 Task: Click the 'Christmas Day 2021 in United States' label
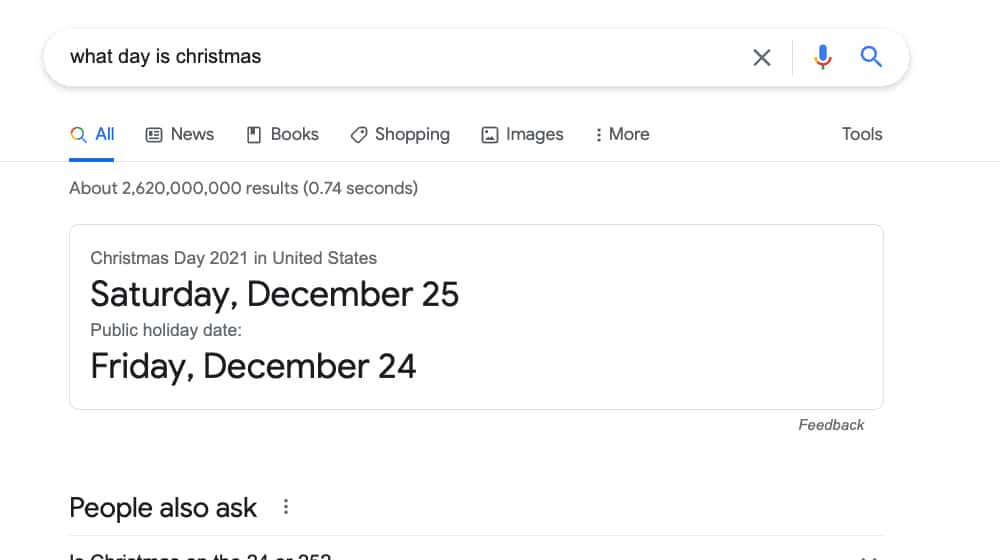(x=233, y=258)
